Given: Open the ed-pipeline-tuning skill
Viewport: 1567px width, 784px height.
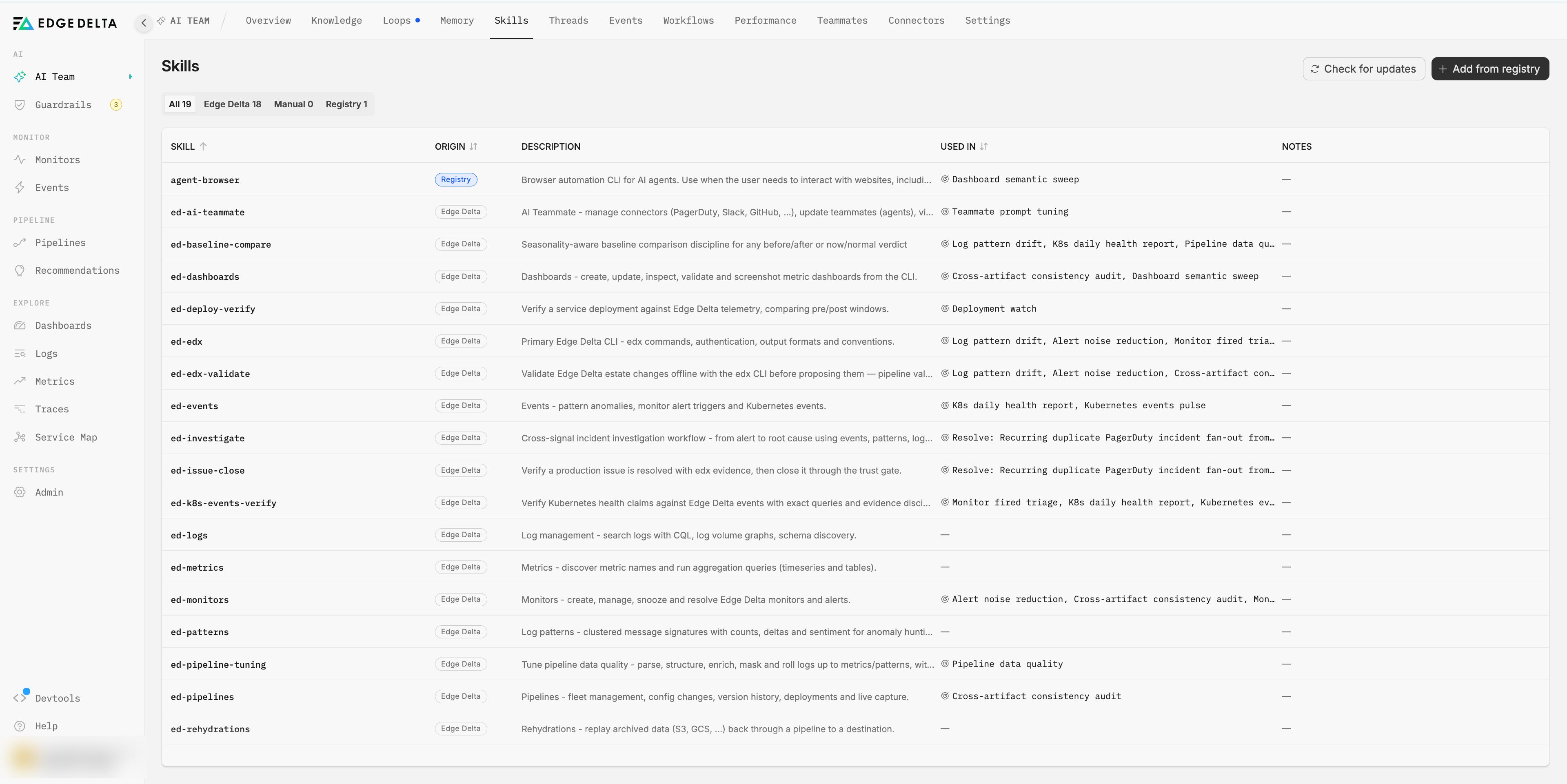Looking at the screenshot, I should 218,664.
